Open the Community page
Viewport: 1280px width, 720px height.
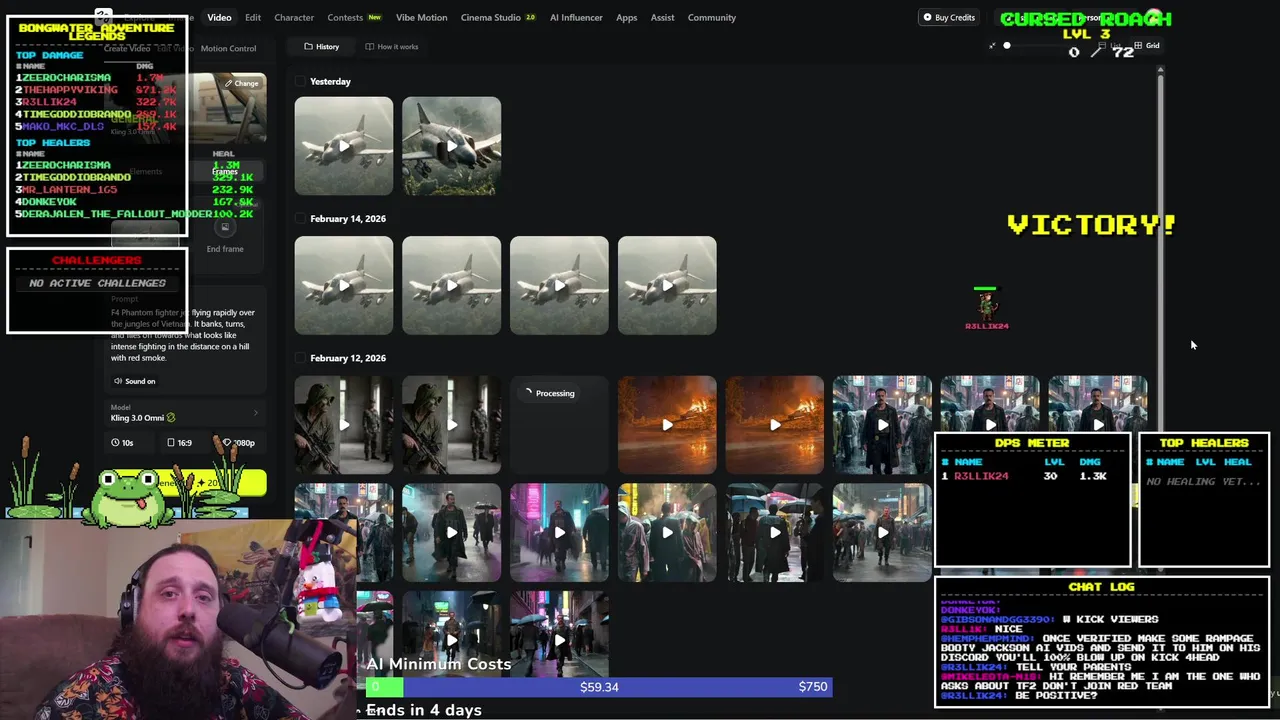click(711, 17)
